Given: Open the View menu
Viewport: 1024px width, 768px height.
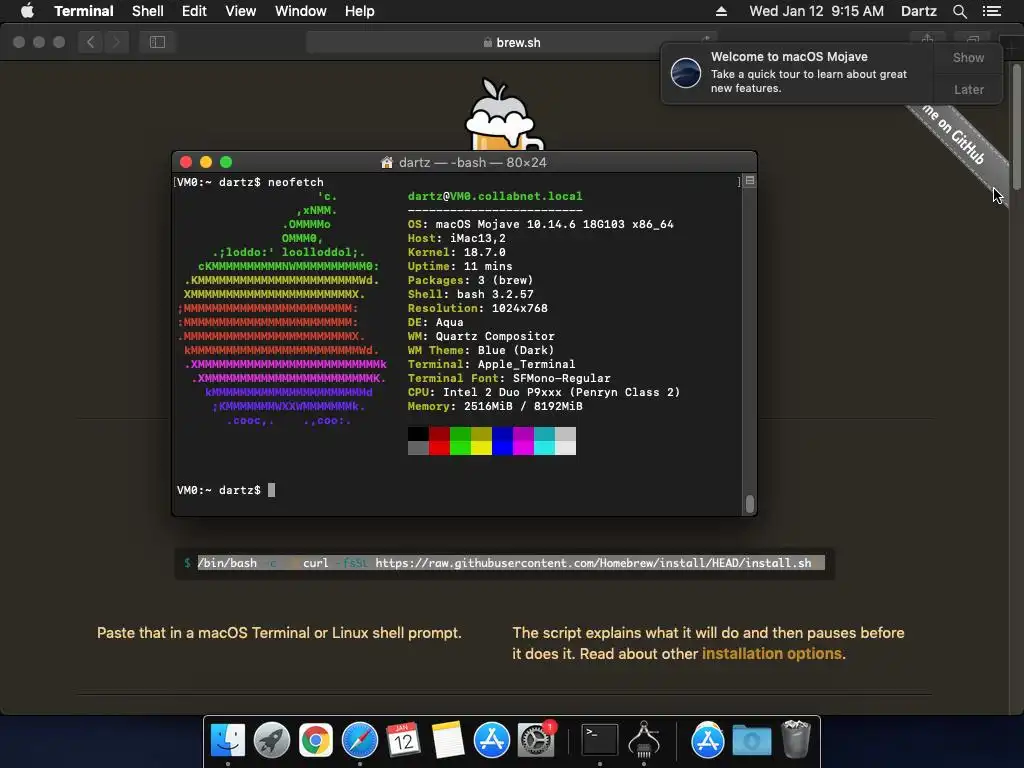Looking at the screenshot, I should [240, 11].
